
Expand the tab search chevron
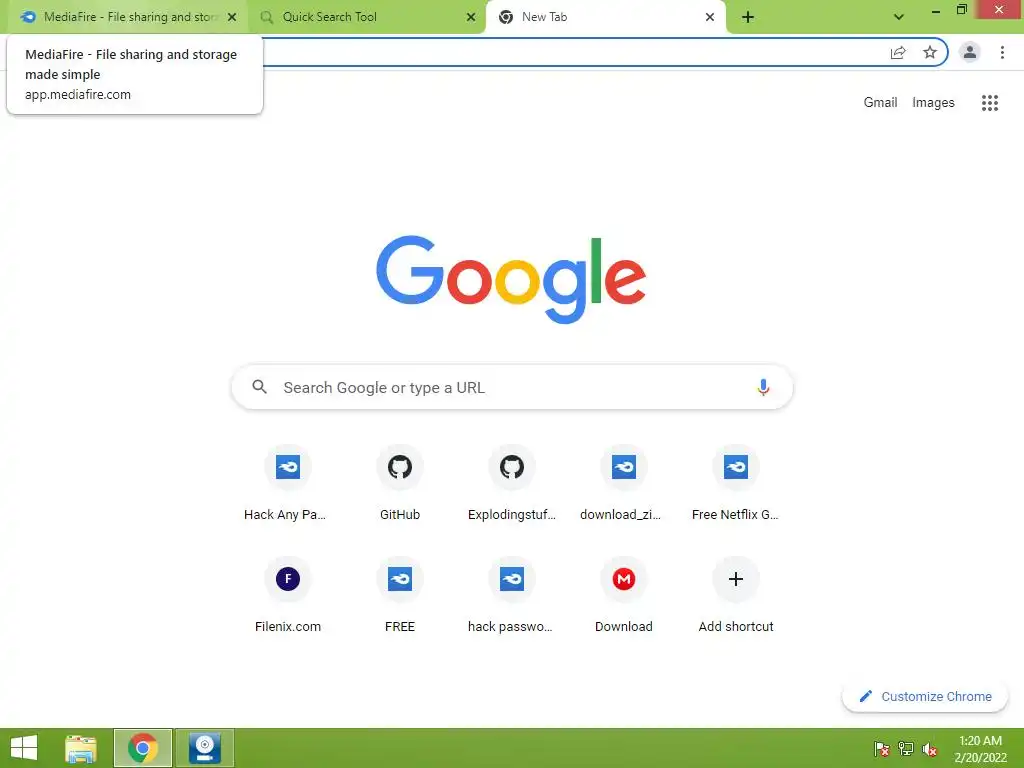tap(899, 18)
